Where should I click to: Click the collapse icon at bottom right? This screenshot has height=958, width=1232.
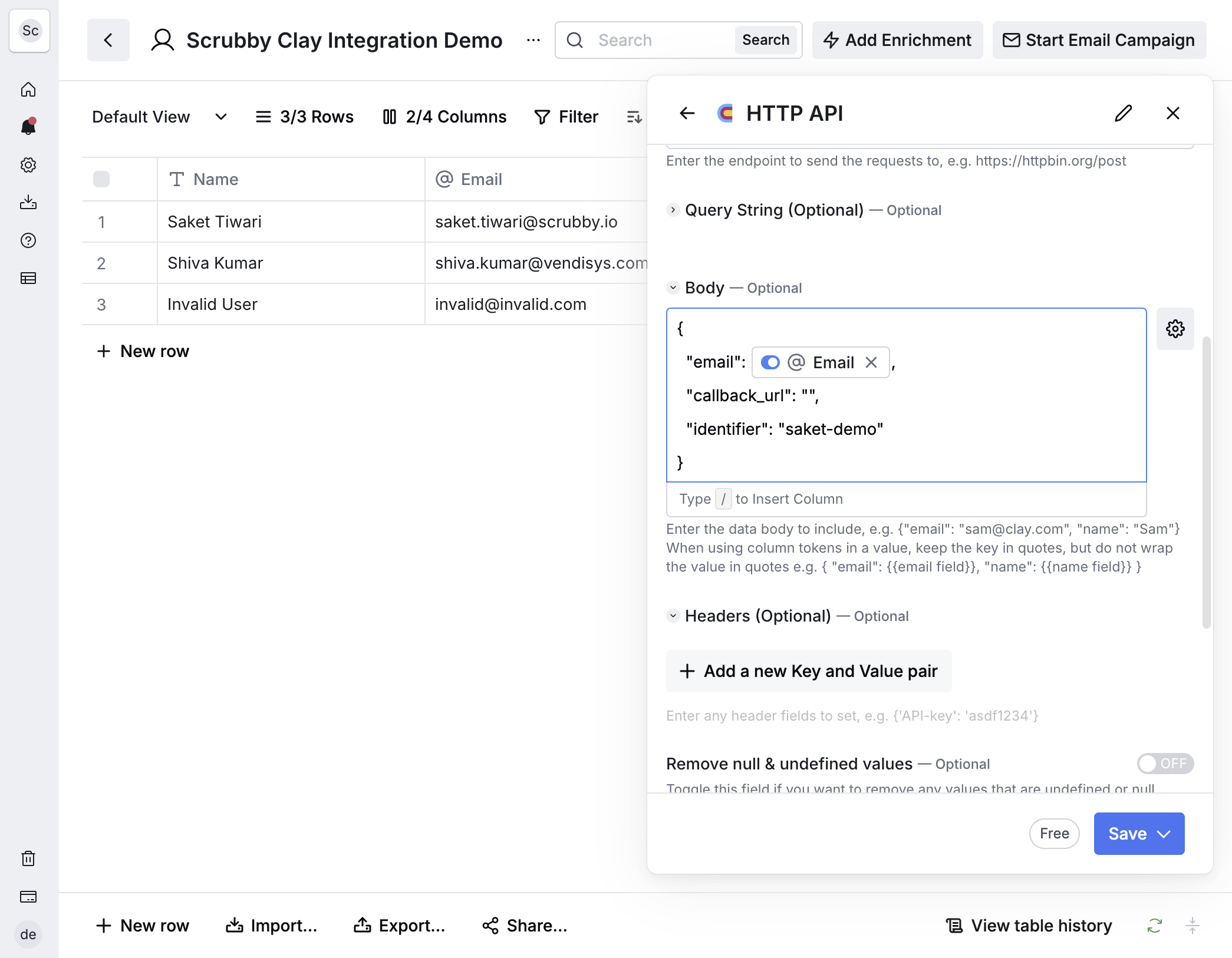1193,926
